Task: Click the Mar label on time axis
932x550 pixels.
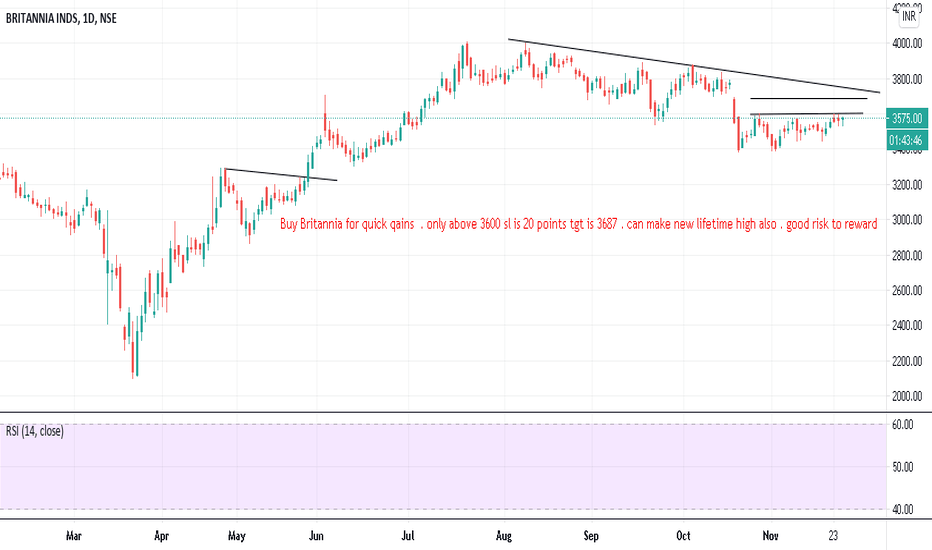Action: pos(74,536)
